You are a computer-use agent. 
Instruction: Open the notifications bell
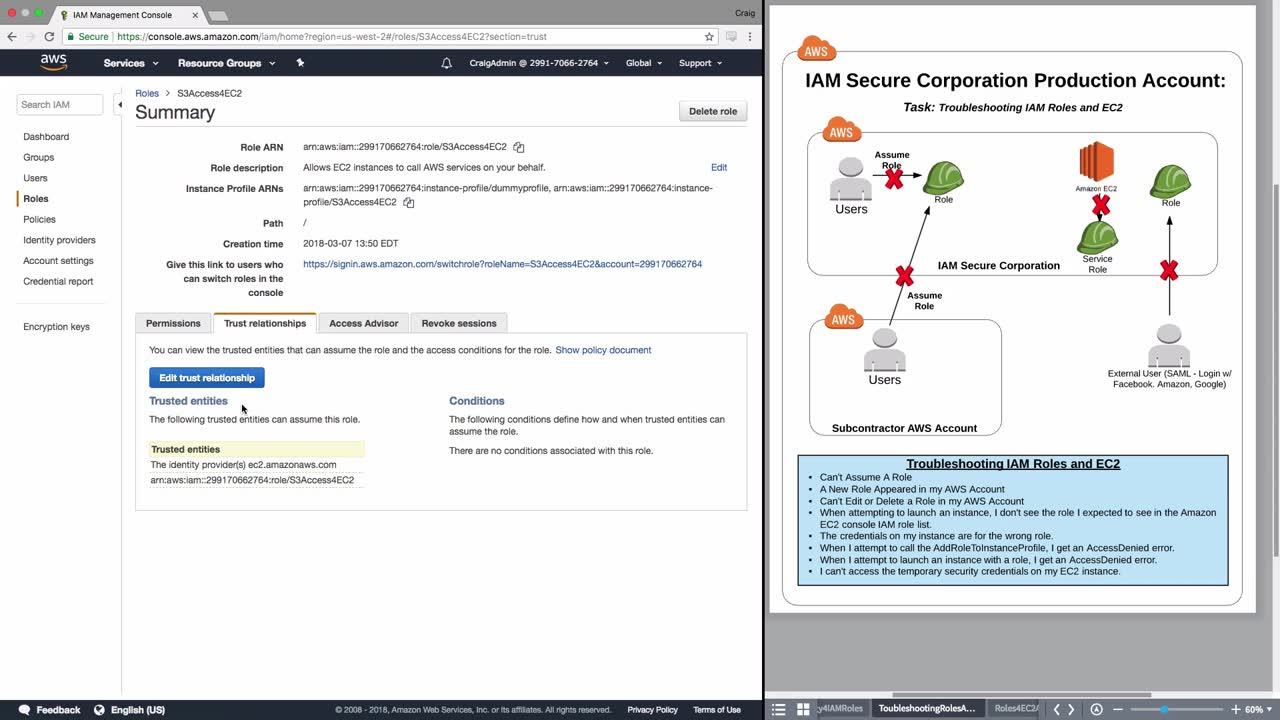pyautogui.click(x=446, y=63)
